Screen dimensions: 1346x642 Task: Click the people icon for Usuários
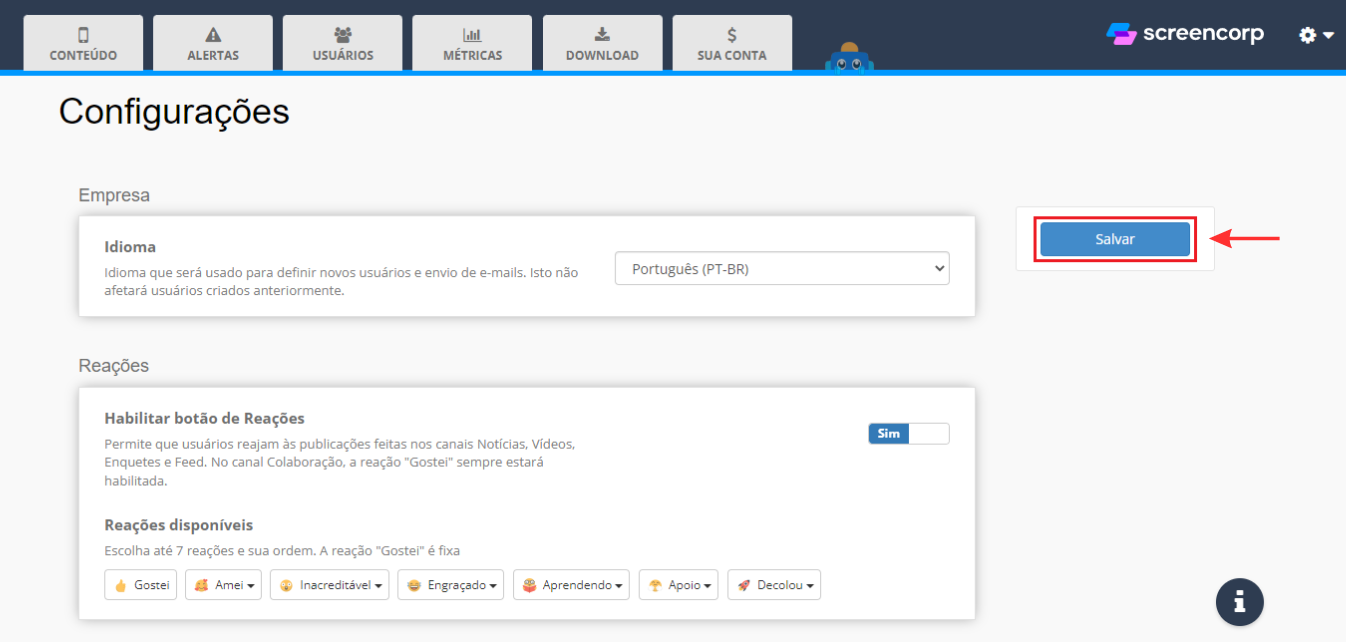click(x=343, y=35)
